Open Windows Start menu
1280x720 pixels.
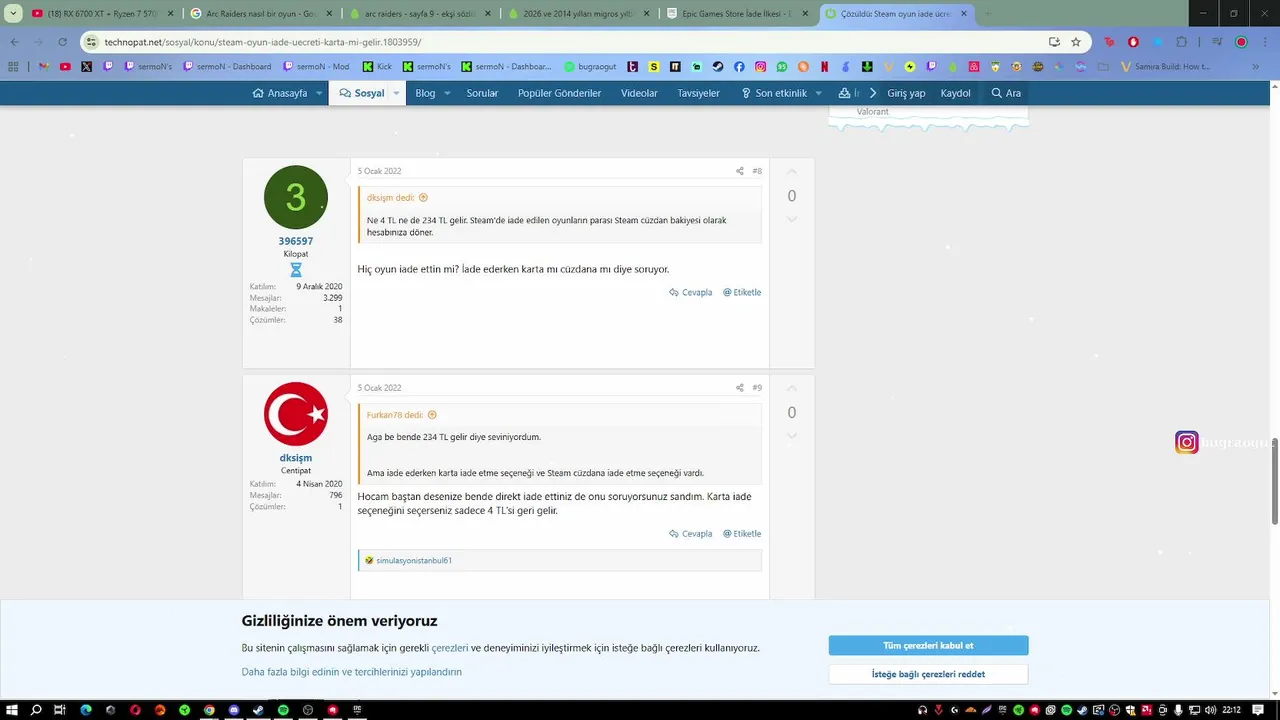tap(13, 710)
